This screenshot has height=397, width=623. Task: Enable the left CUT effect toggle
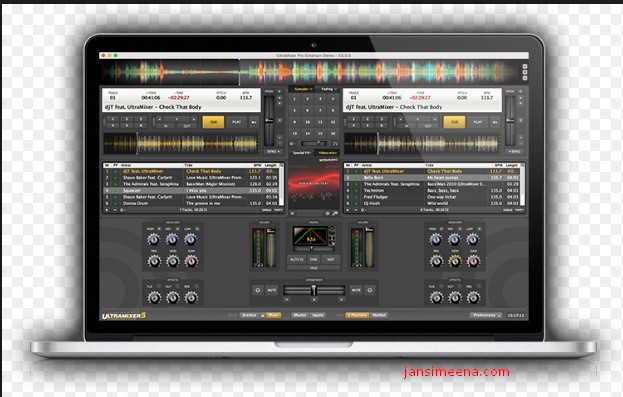pos(178,286)
